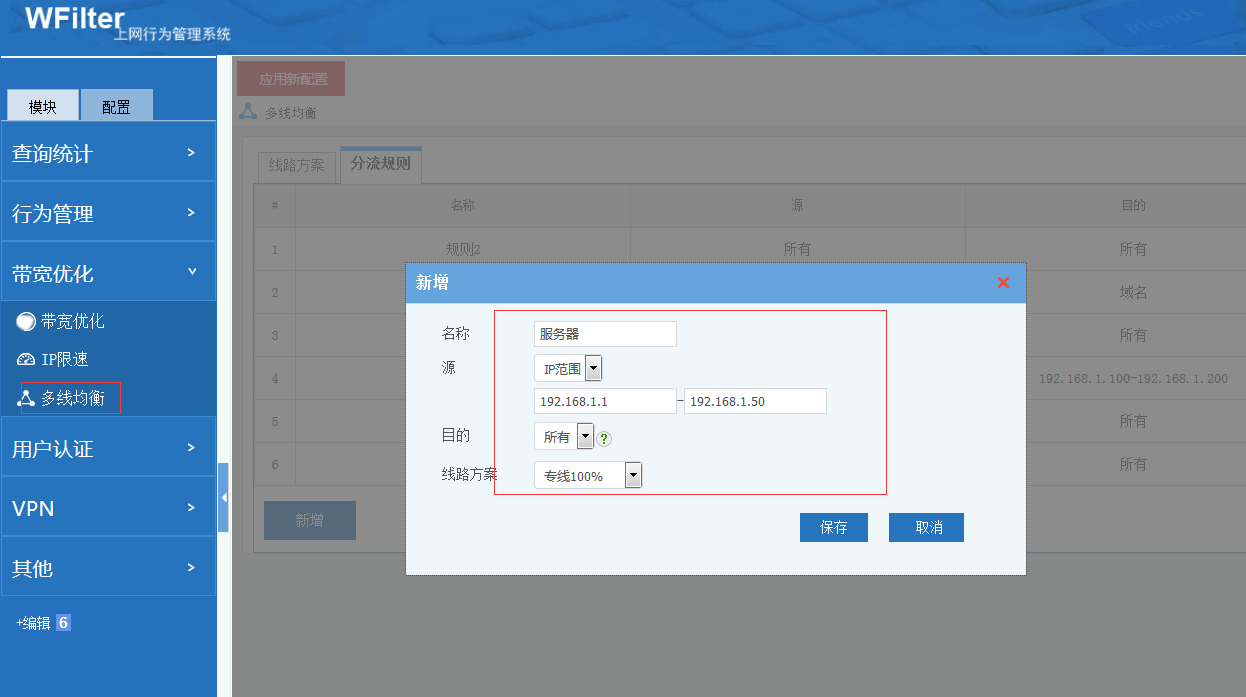Click the 多线均衡 page header icon
Screen dimensions: 1246x697
248,112
